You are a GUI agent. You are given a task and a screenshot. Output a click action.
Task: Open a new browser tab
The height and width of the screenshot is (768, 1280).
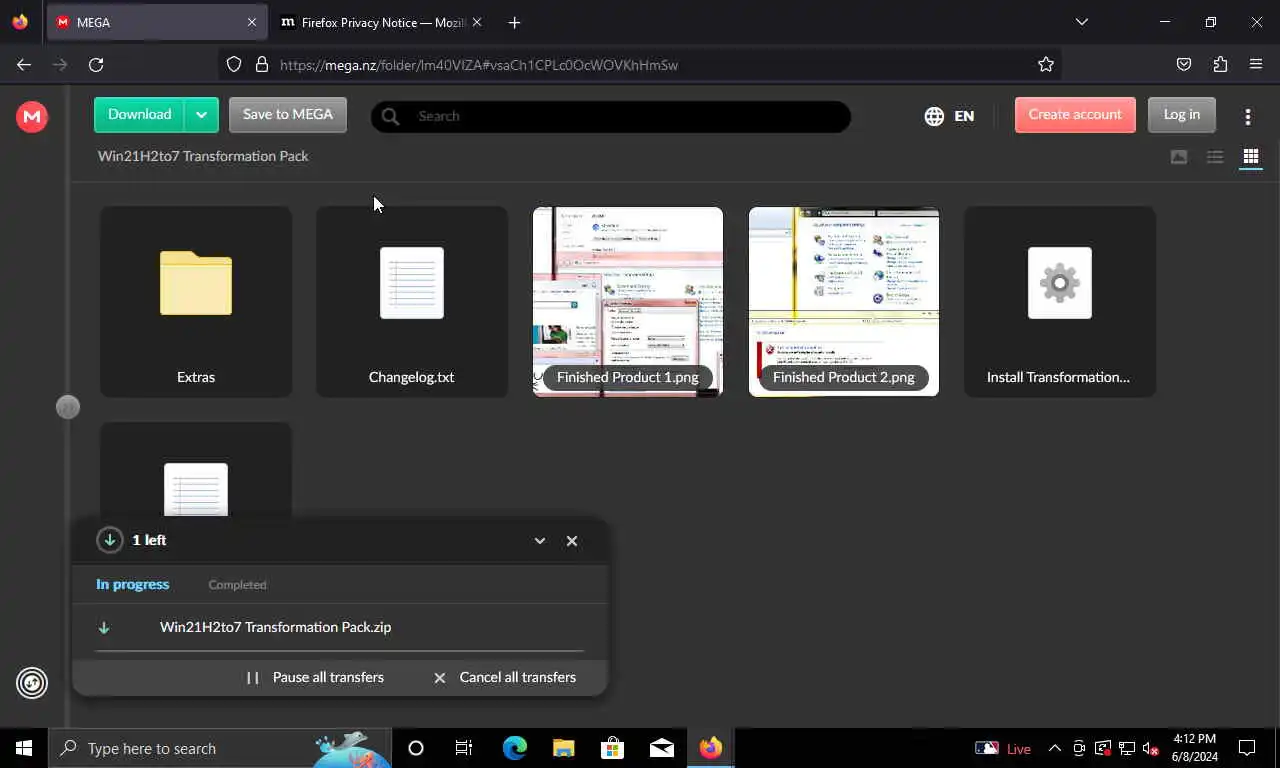[x=514, y=22]
